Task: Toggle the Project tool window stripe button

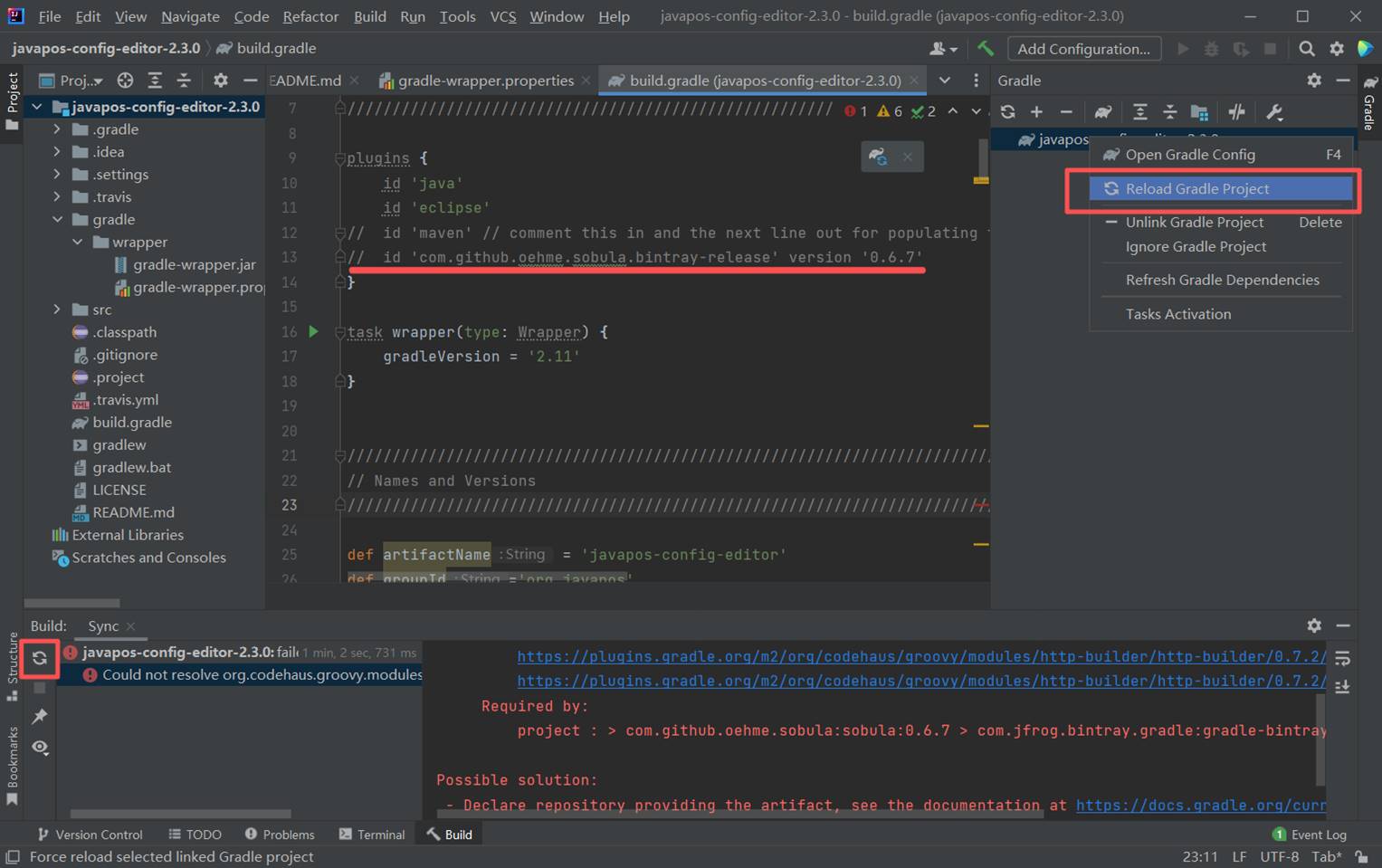Action: [12, 100]
